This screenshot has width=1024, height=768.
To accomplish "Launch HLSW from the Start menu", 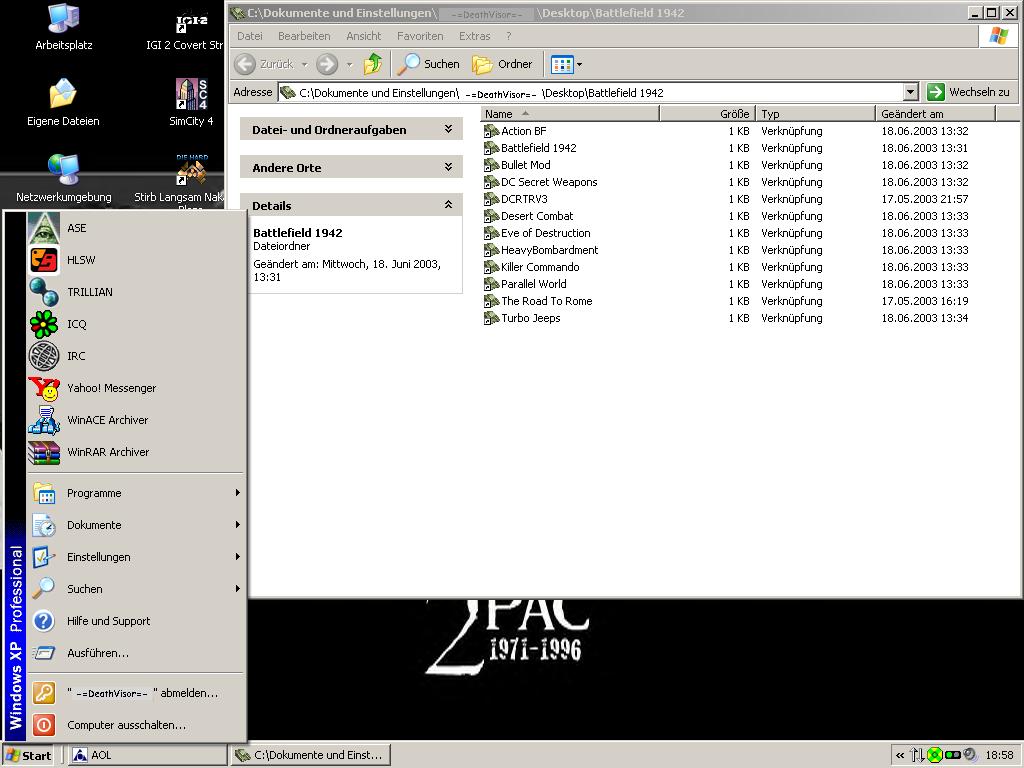I will (136, 260).
